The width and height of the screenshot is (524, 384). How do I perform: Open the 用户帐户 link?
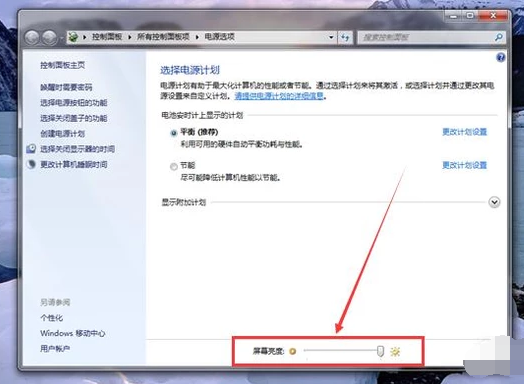tap(55, 349)
